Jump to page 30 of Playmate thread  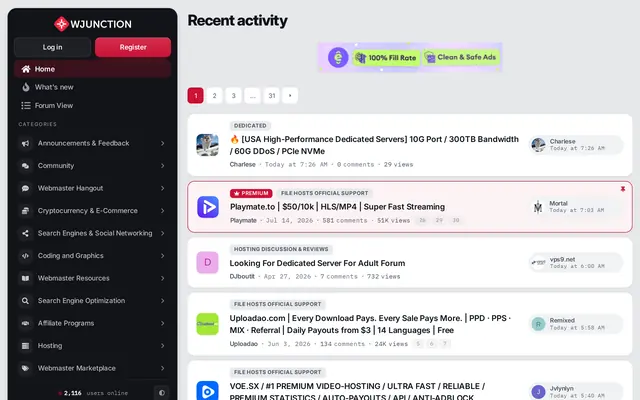pyautogui.click(x=456, y=220)
